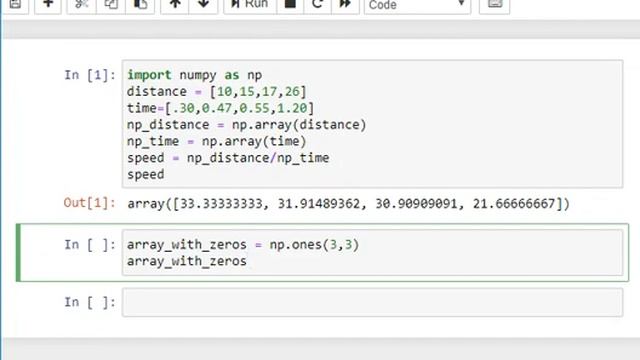Click the save notebook icon

pyautogui.click(x=16, y=5)
